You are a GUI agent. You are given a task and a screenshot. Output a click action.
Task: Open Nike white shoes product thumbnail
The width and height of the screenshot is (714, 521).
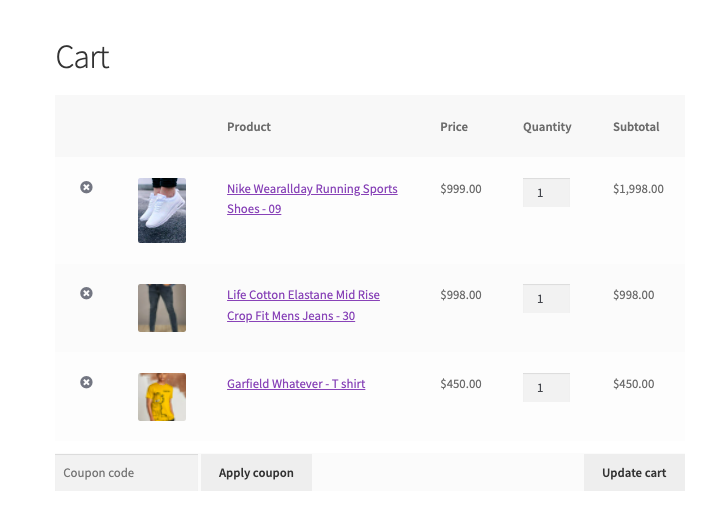(x=162, y=210)
